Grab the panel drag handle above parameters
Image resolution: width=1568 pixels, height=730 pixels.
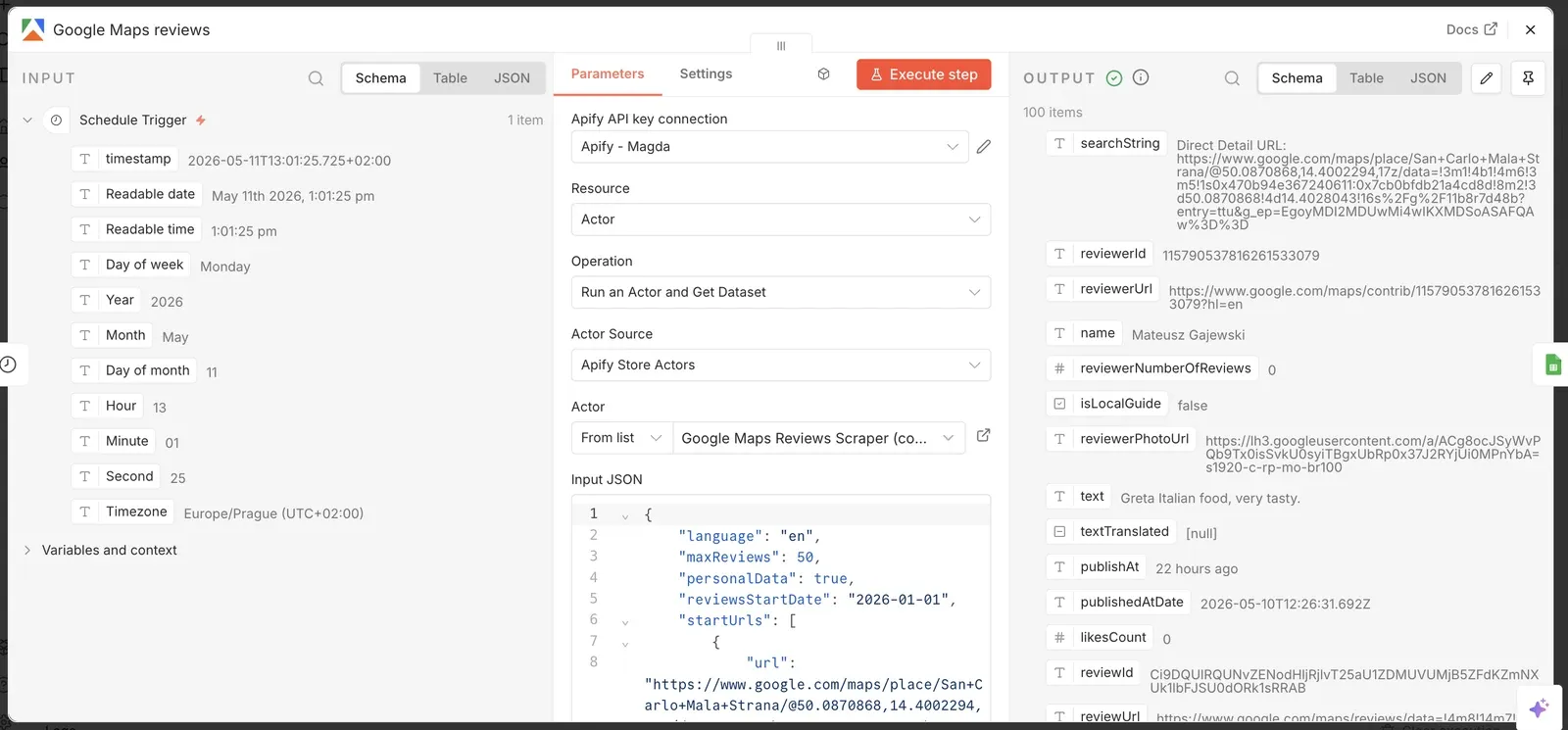(x=781, y=45)
